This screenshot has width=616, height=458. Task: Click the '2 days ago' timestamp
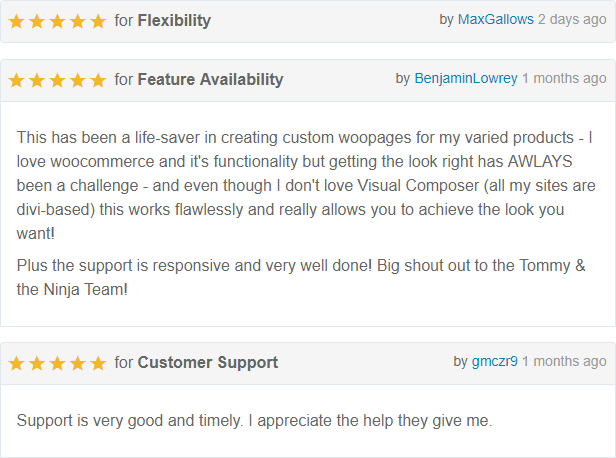tap(572, 19)
